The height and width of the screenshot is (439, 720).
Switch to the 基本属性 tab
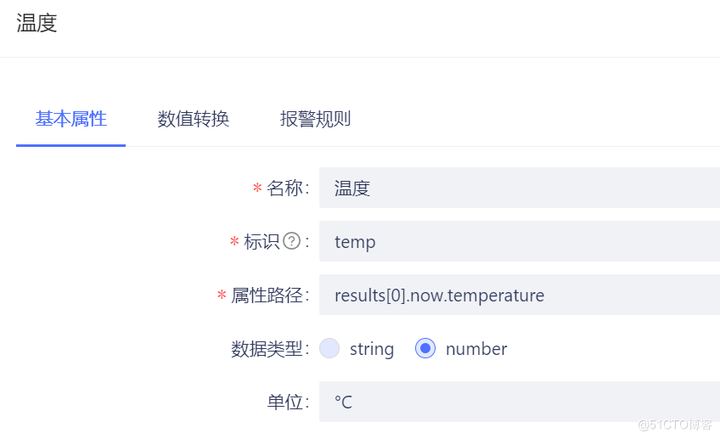click(70, 119)
